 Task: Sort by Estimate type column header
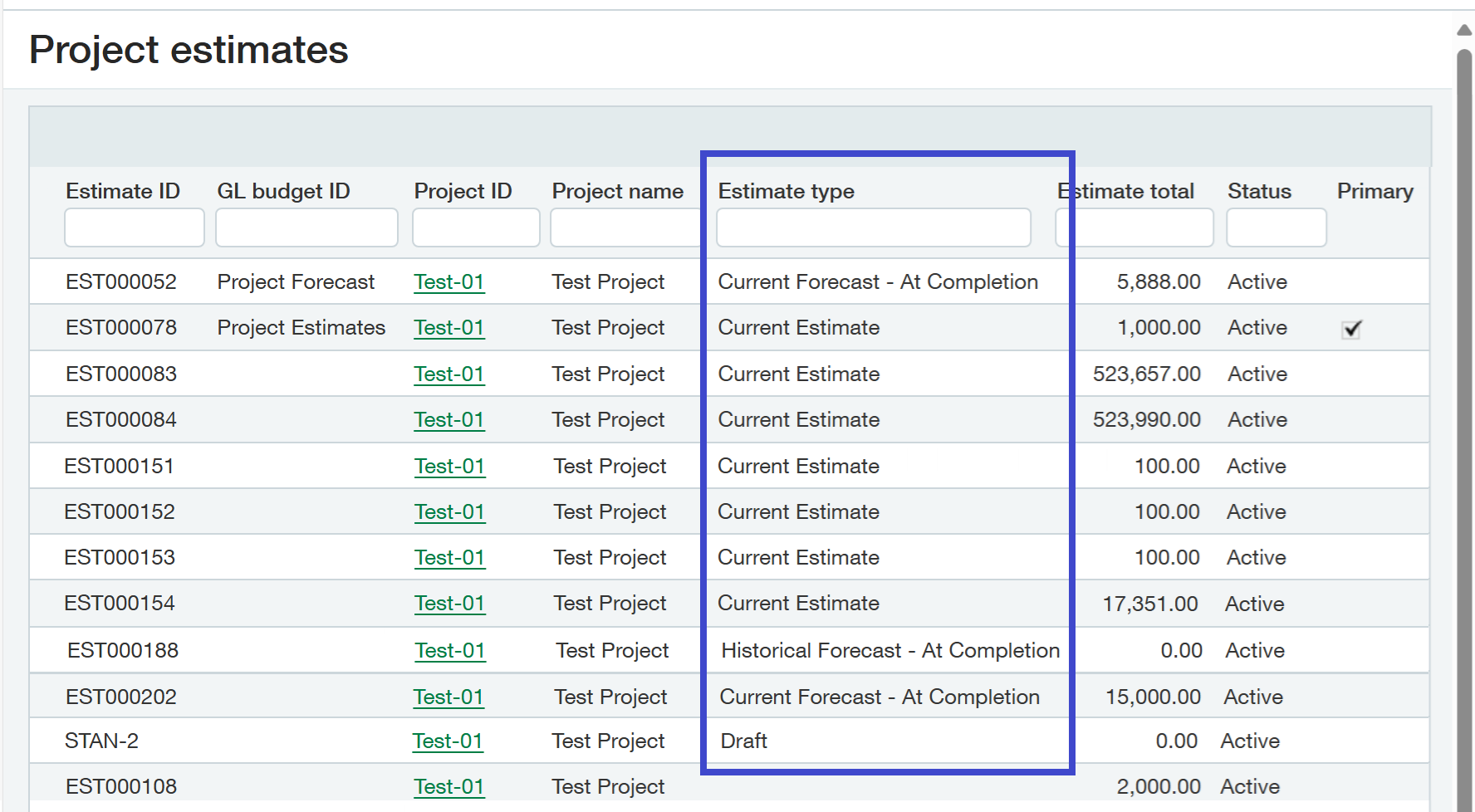point(787,191)
